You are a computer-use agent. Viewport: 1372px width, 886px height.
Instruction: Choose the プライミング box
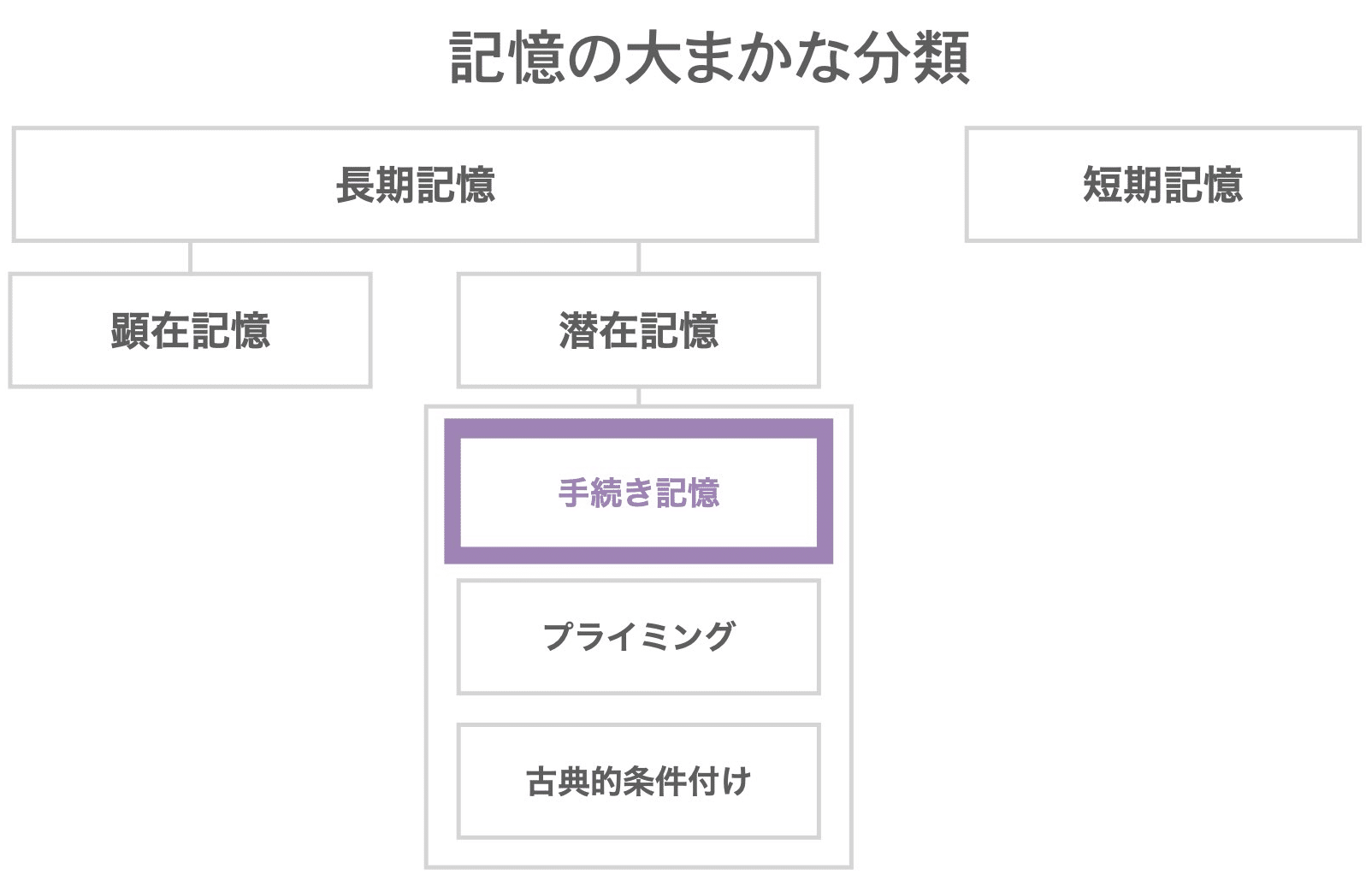click(x=639, y=637)
